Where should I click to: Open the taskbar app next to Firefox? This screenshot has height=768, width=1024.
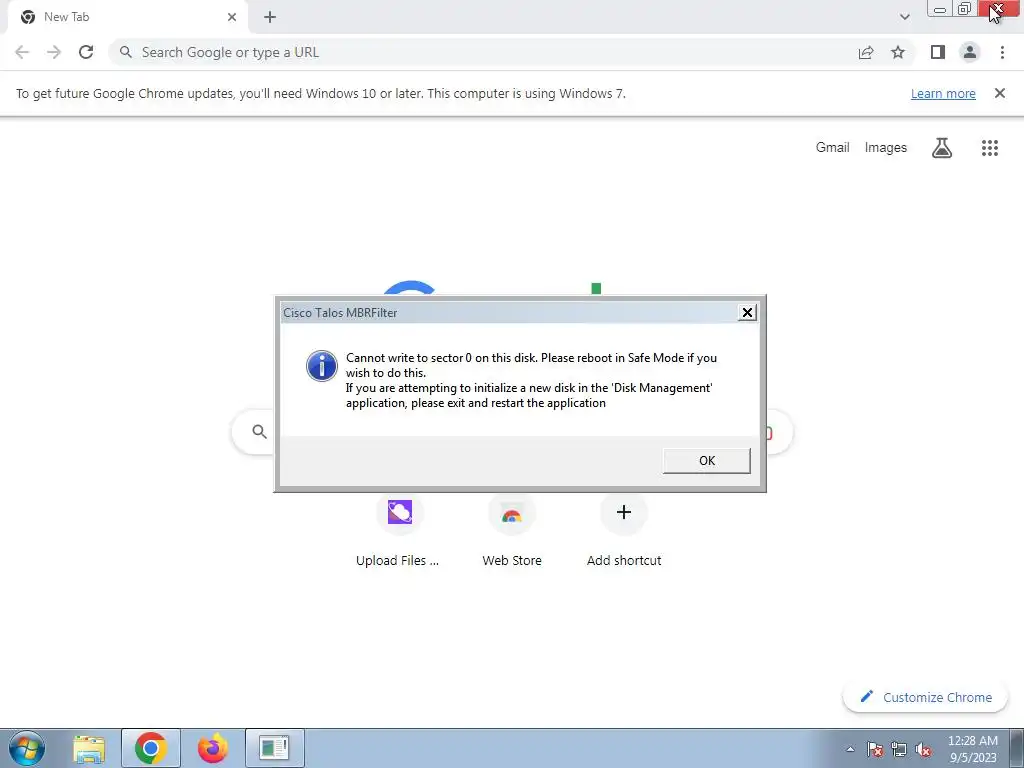(274, 748)
